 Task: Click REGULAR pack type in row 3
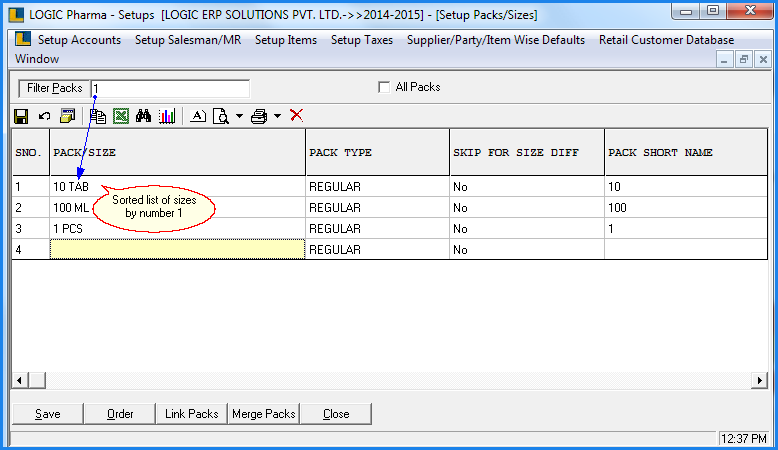point(378,228)
